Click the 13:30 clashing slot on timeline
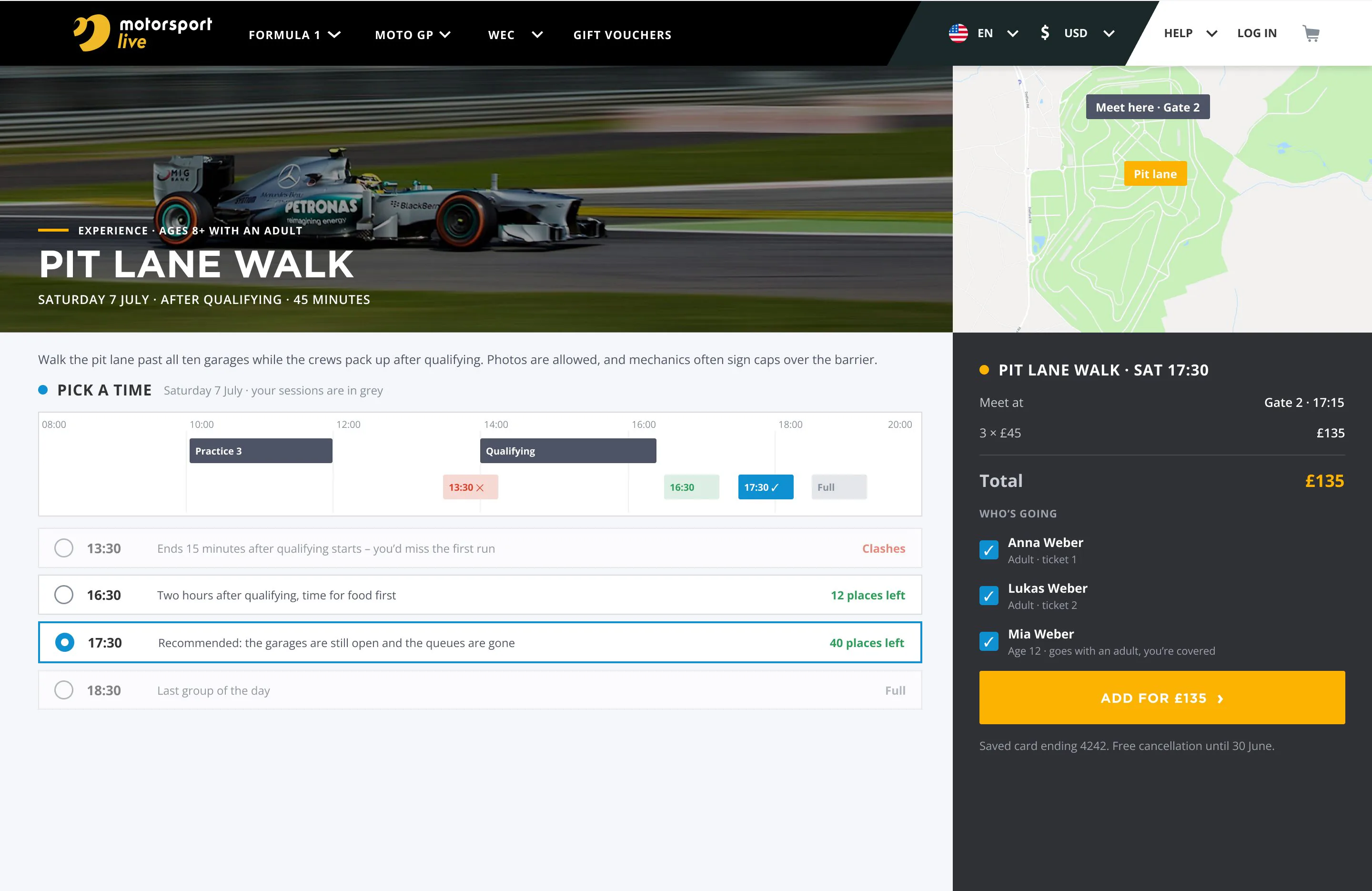The width and height of the screenshot is (1372, 891). click(x=470, y=487)
